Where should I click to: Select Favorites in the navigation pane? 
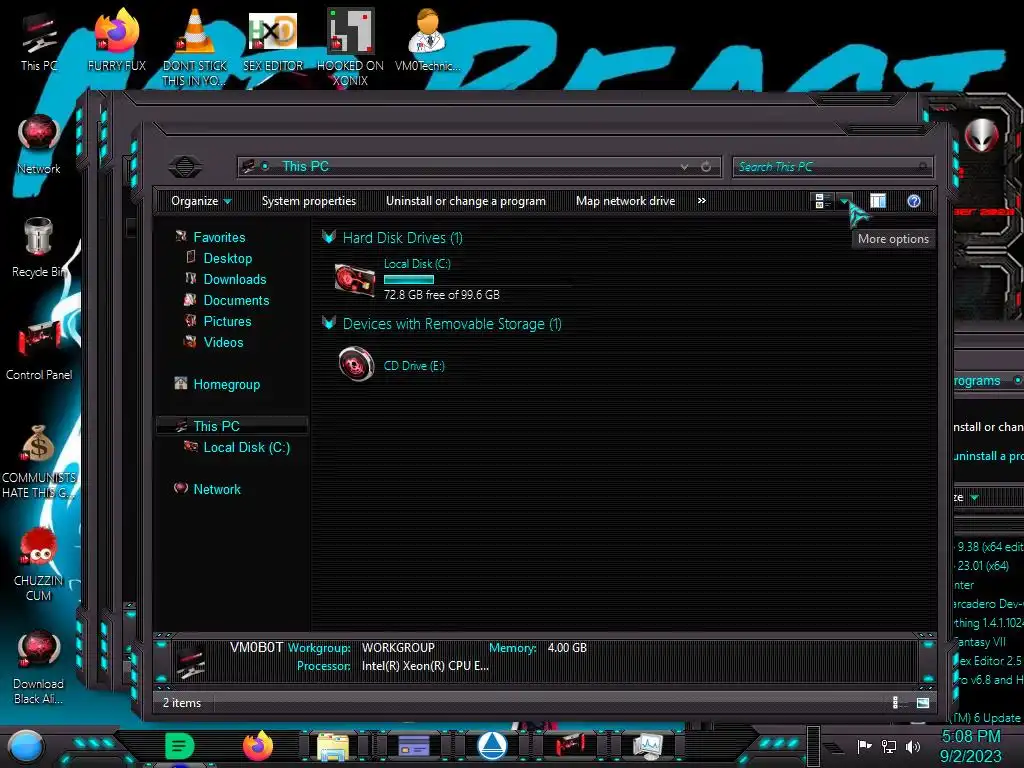[219, 237]
